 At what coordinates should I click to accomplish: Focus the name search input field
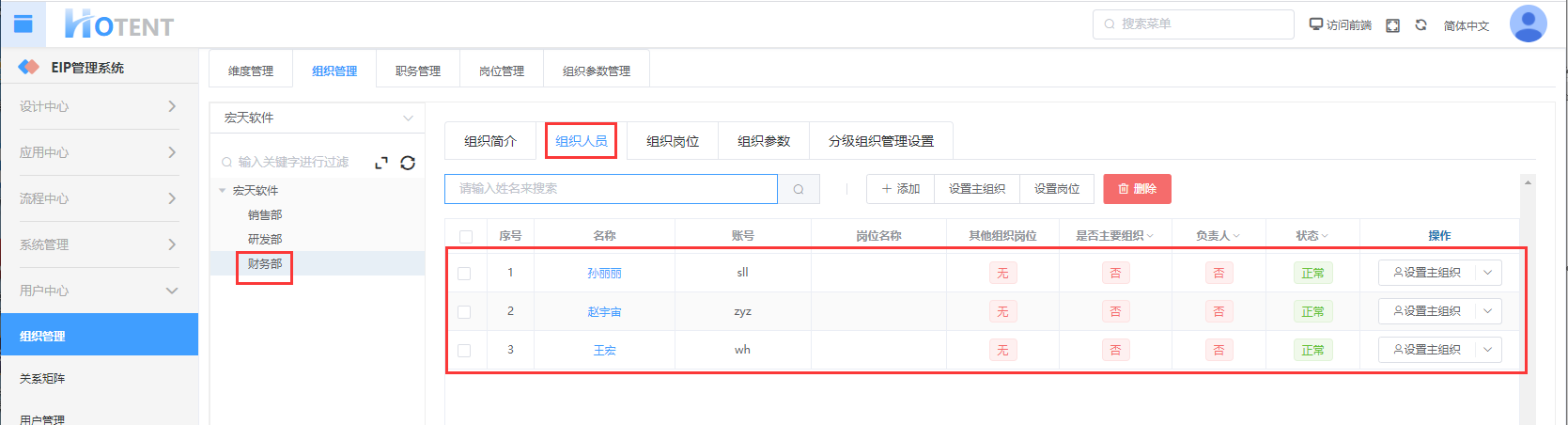(x=611, y=189)
